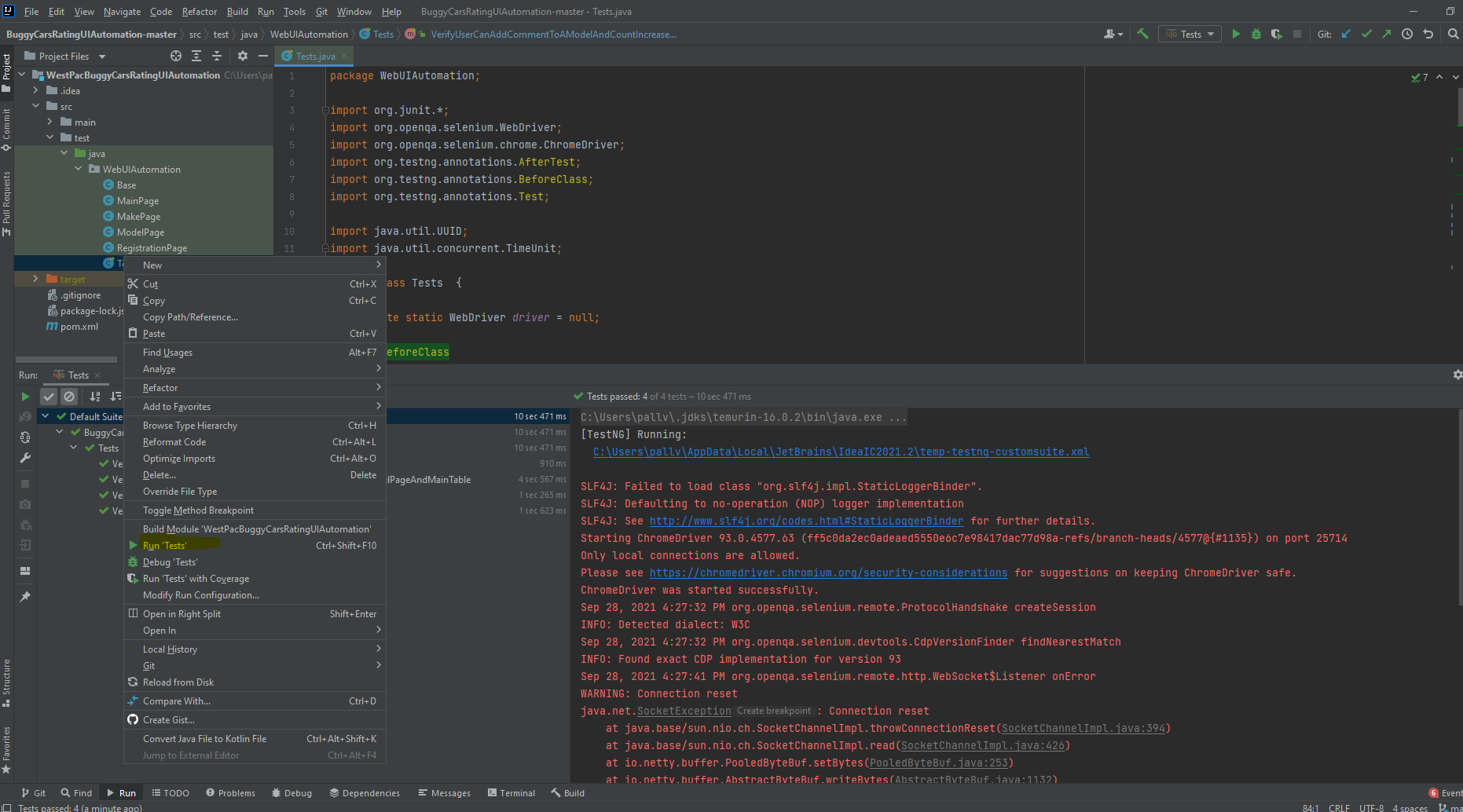Image resolution: width=1463 pixels, height=812 pixels.
Task: Click Git Update Project blue arrow
Action: (x=1346, y=34)
